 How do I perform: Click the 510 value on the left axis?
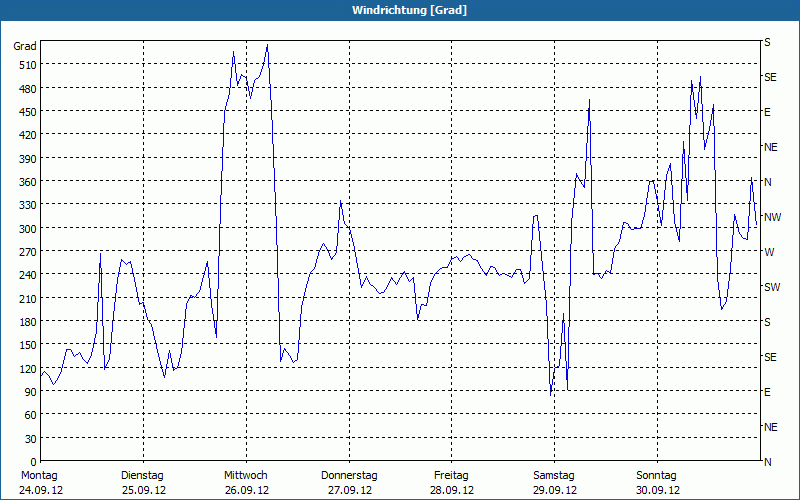click(28, 65)
